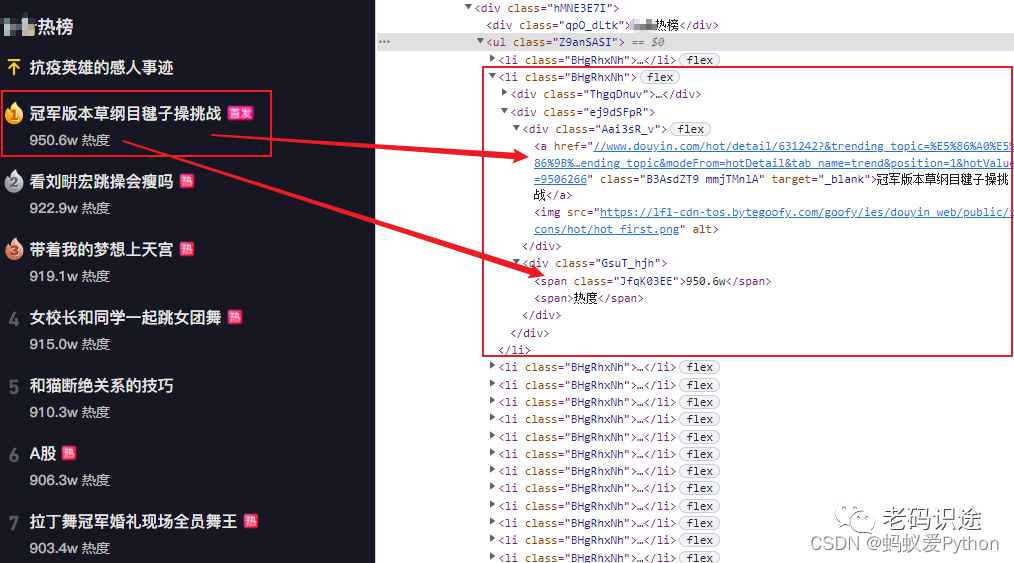Click rank number 7 in the hot list
Screen dimensions: 1014x563
tap(14, 522)
